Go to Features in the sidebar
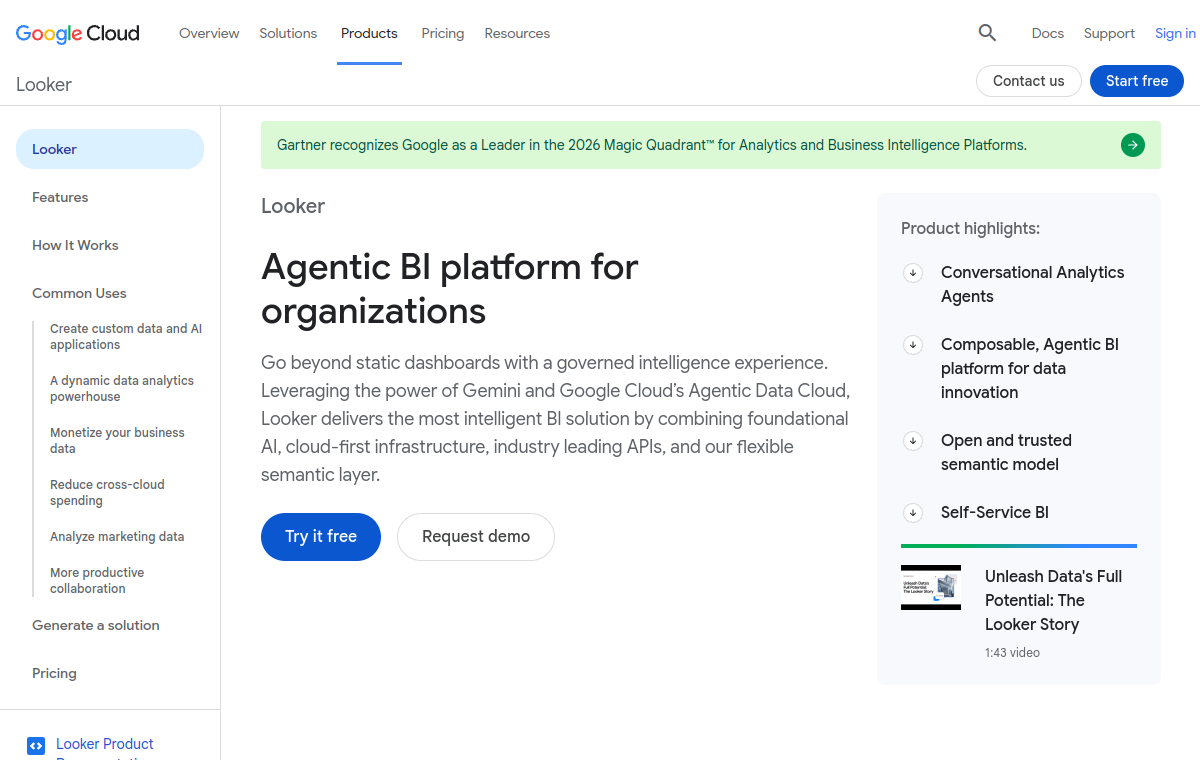The height and width of the screenshot is (760, 1200). coord(60,197)
